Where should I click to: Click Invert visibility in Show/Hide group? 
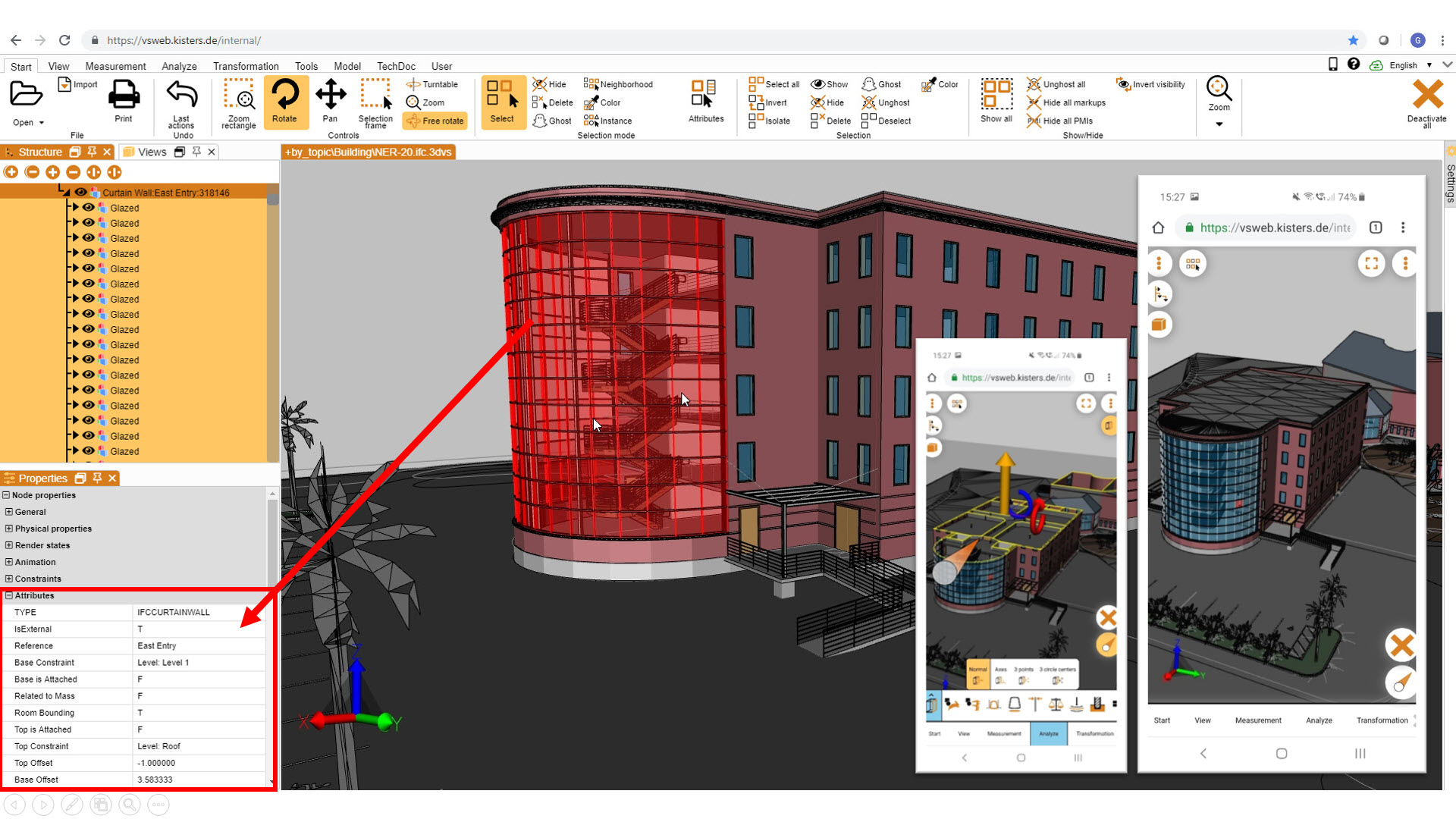pyautogui.click(x=1150, y=84)
